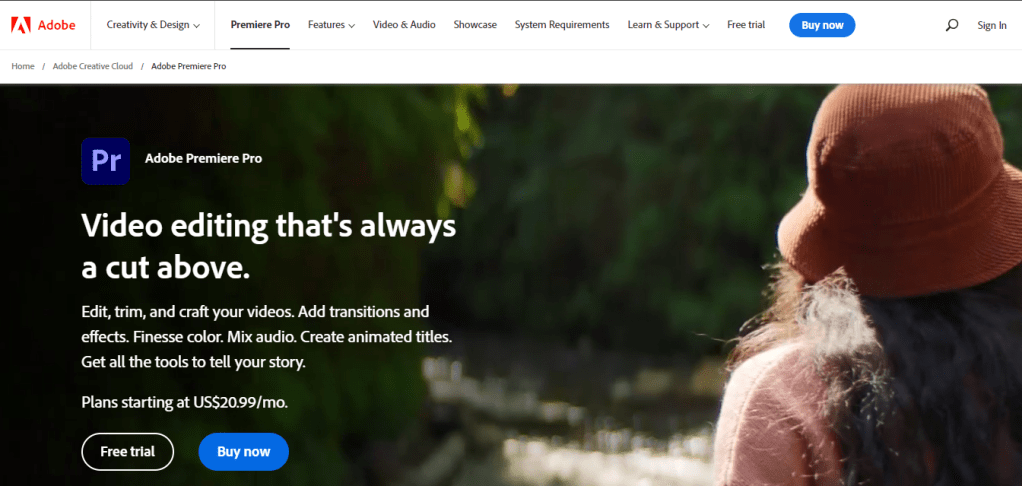Screen dimensions: 1022x486
Task: Click the Premiere Pro Pr app icon
Action: click(x=106, y=160)
